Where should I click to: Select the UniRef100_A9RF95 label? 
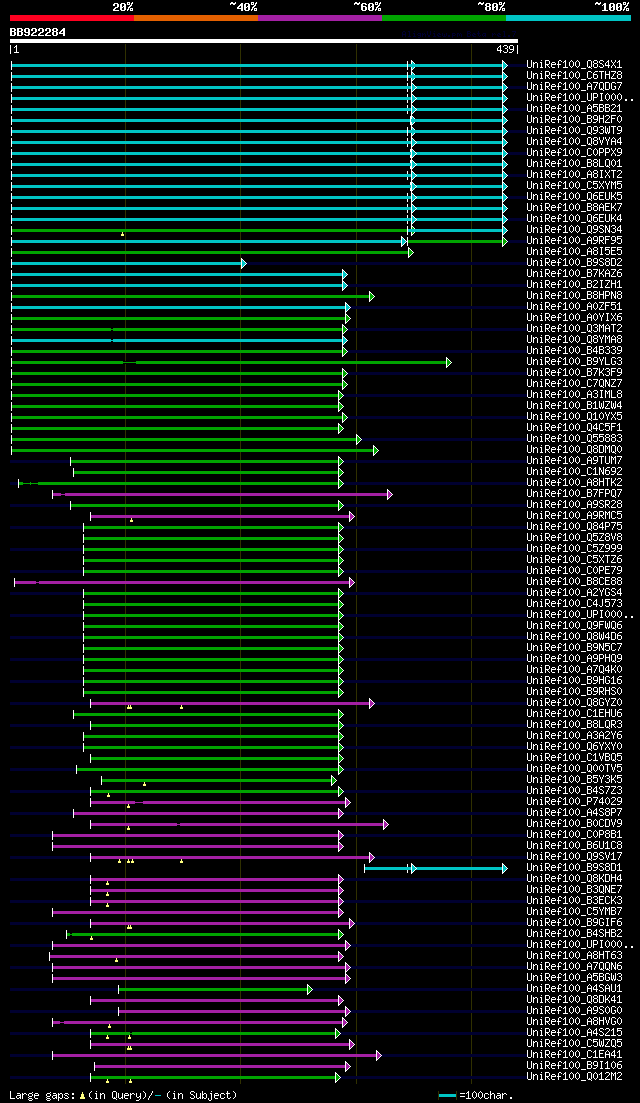click(574, 241)
